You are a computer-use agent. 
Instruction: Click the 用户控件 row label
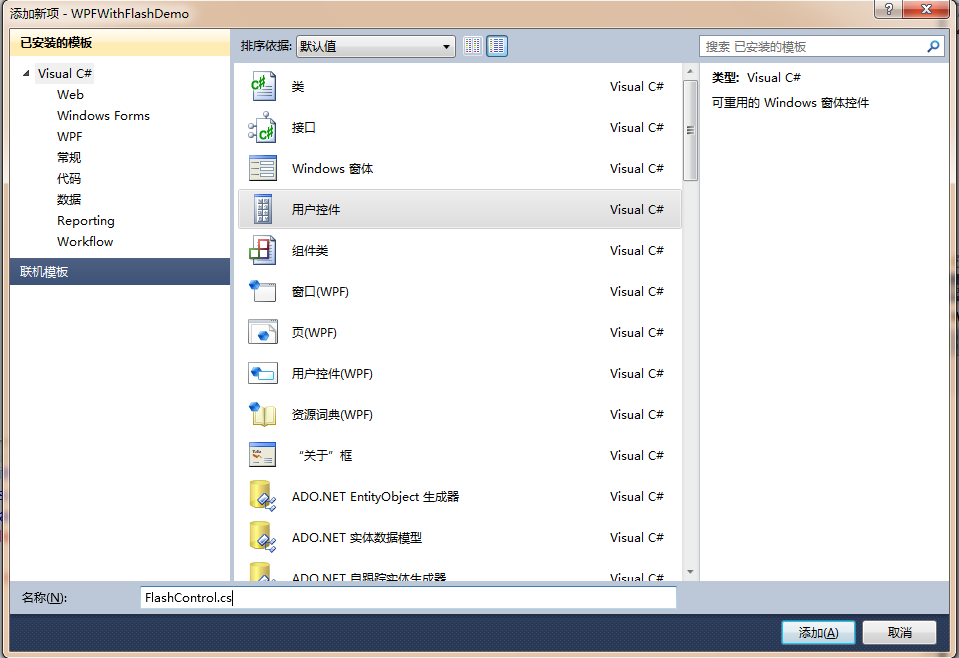tap(316, 209)
